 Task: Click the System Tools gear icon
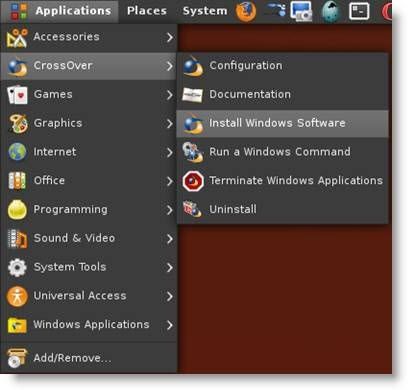click(17, 267)
